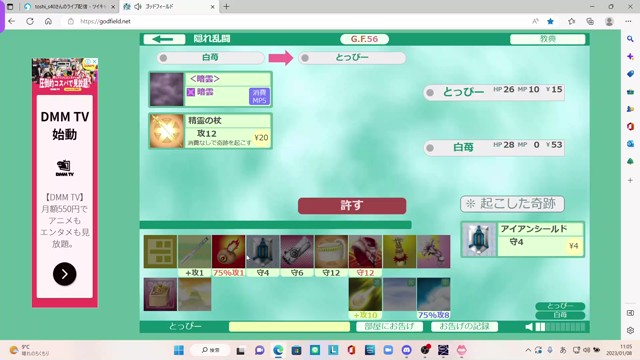Select the pink winged creature card
640x360 pixels.
click(x=433, y=251)
